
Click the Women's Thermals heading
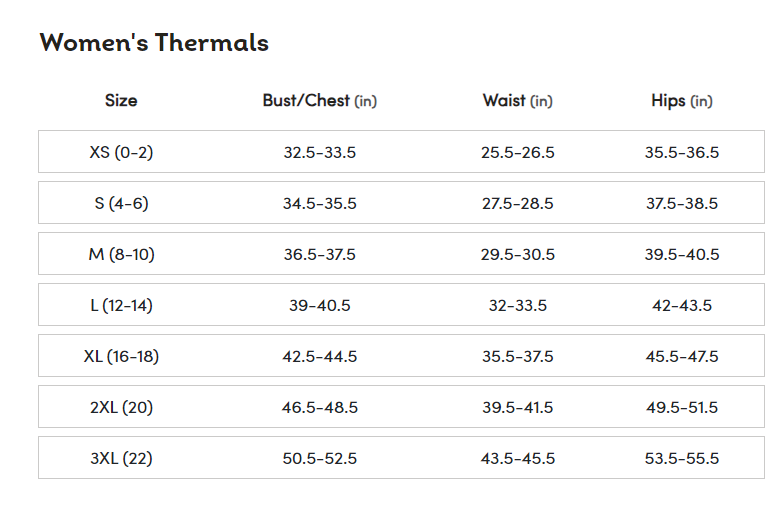coord(154,42)
